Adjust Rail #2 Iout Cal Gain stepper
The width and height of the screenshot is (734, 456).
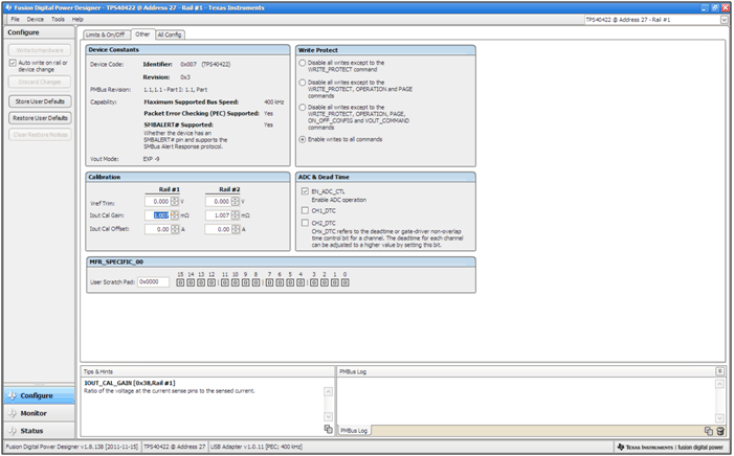(x=235, y=215)
